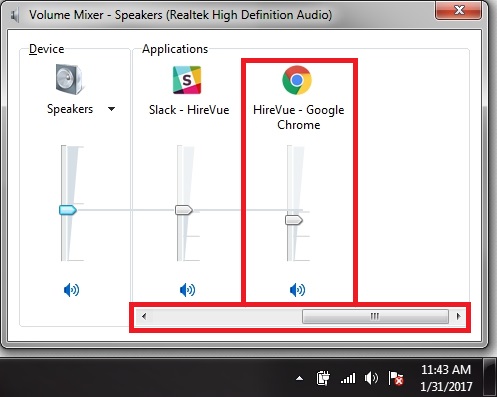Click the Speakers volume slider handle
The width and height of the screenshot is (497, 397).
click(68, 210)
